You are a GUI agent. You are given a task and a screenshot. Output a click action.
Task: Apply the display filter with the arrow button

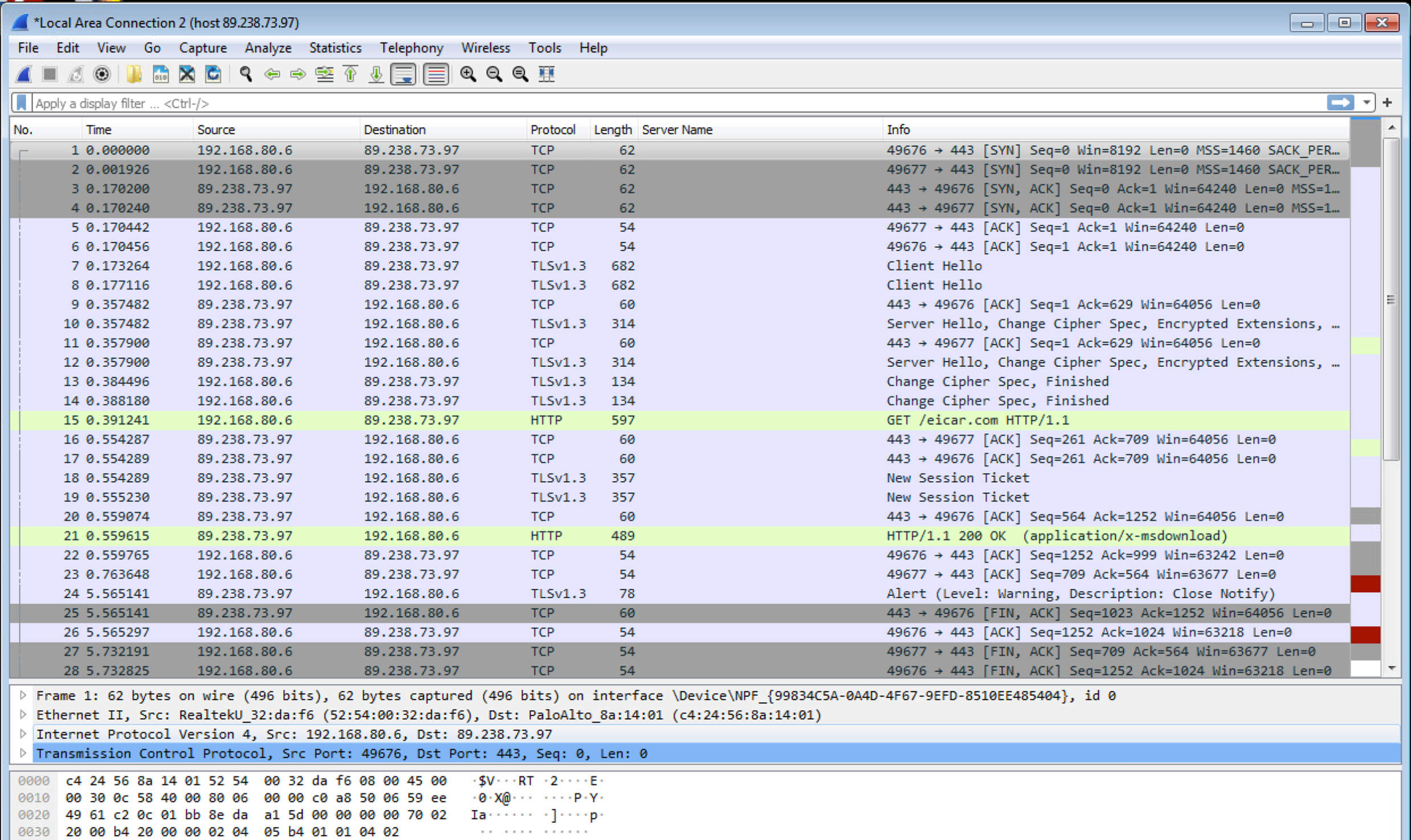[x=1340, y=103]
